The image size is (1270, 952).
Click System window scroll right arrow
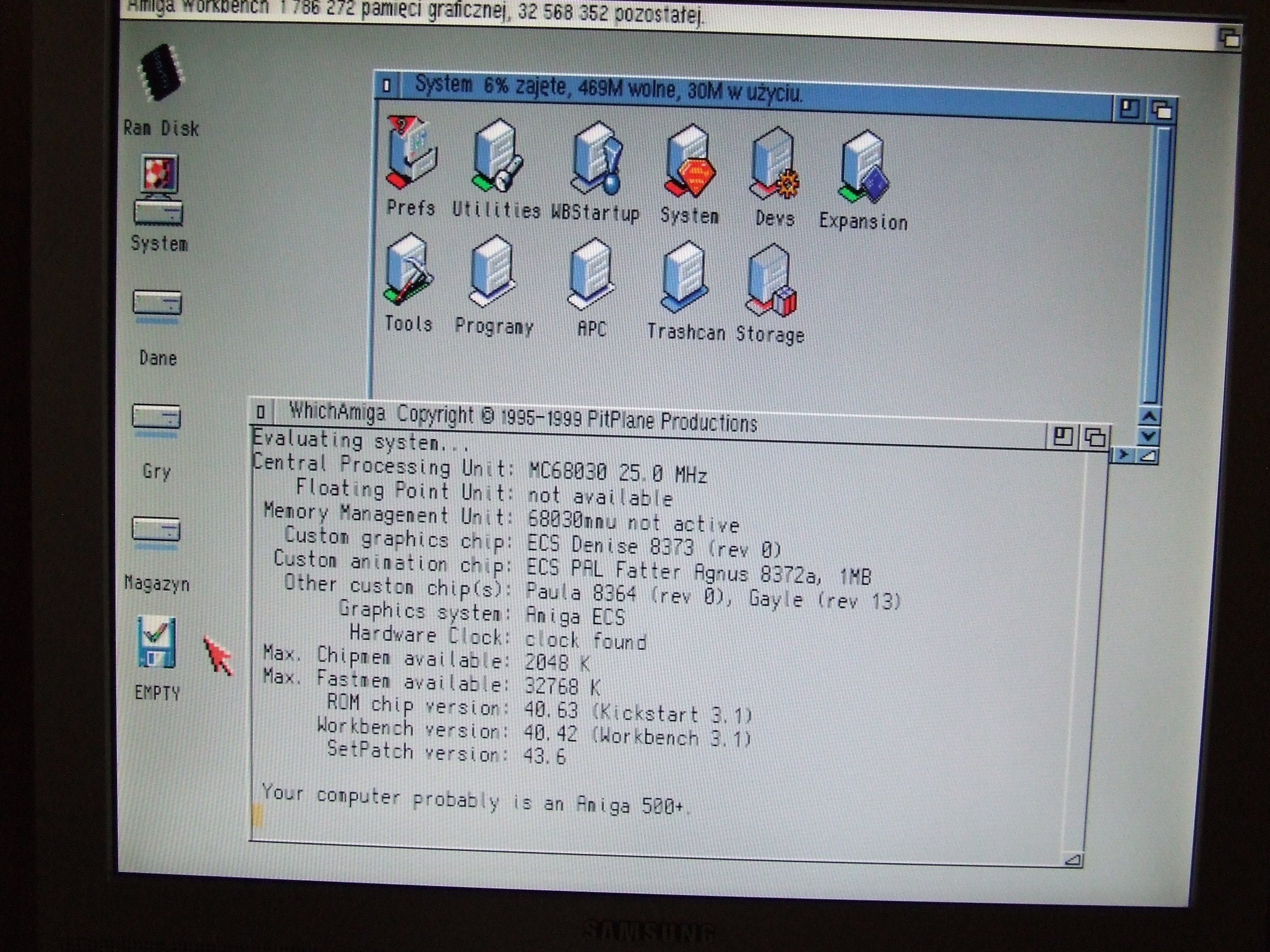click(1123, 455)
